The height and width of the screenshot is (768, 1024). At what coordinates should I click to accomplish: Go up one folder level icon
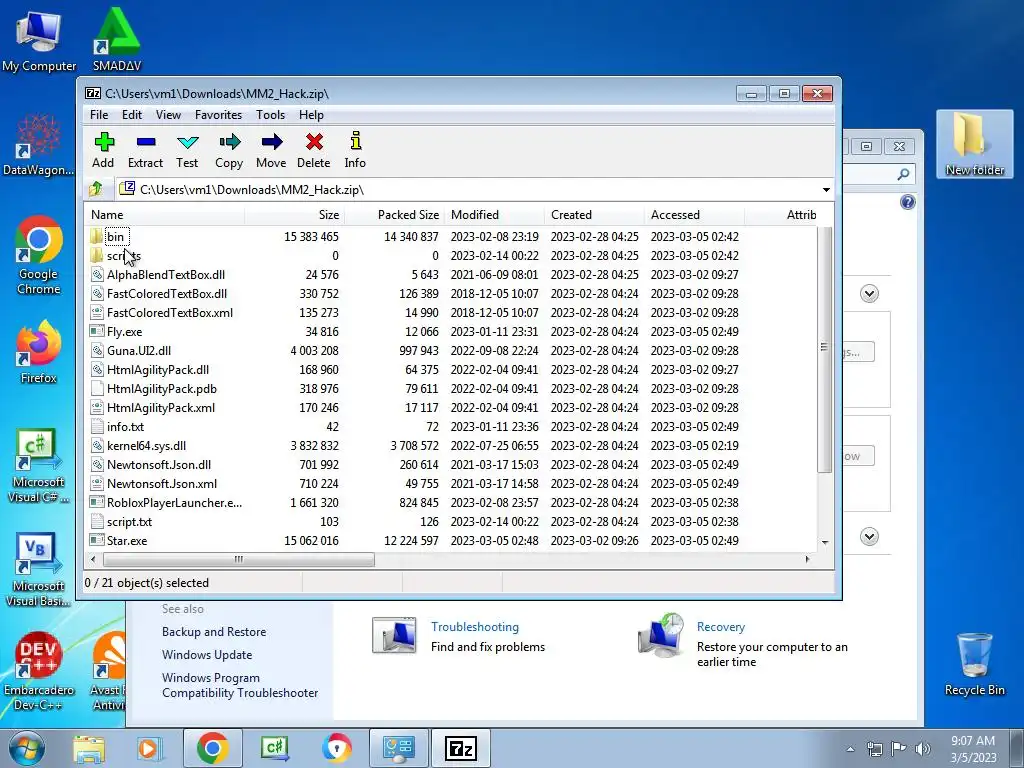coord(96,189)
